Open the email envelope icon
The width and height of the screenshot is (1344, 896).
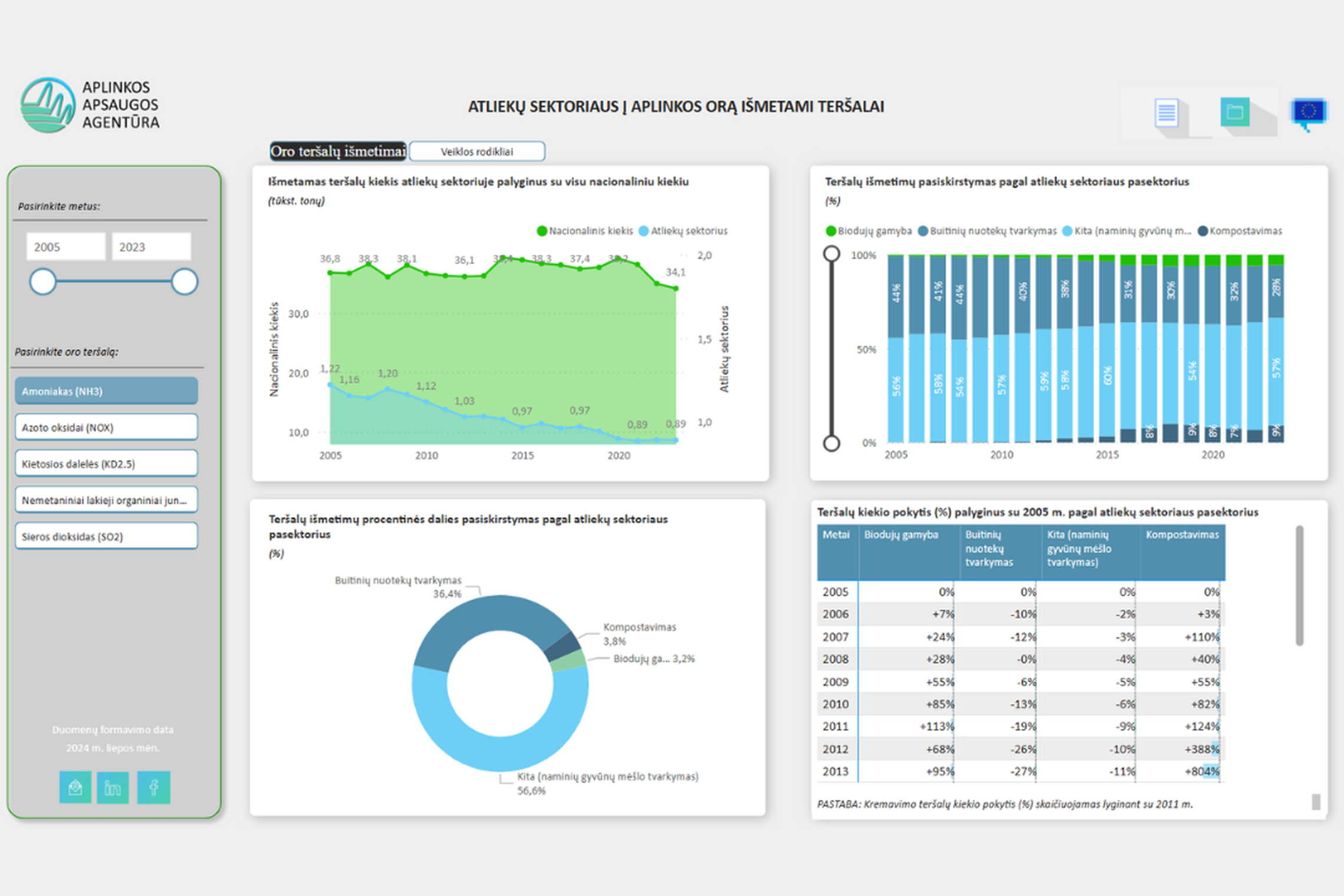75,788
